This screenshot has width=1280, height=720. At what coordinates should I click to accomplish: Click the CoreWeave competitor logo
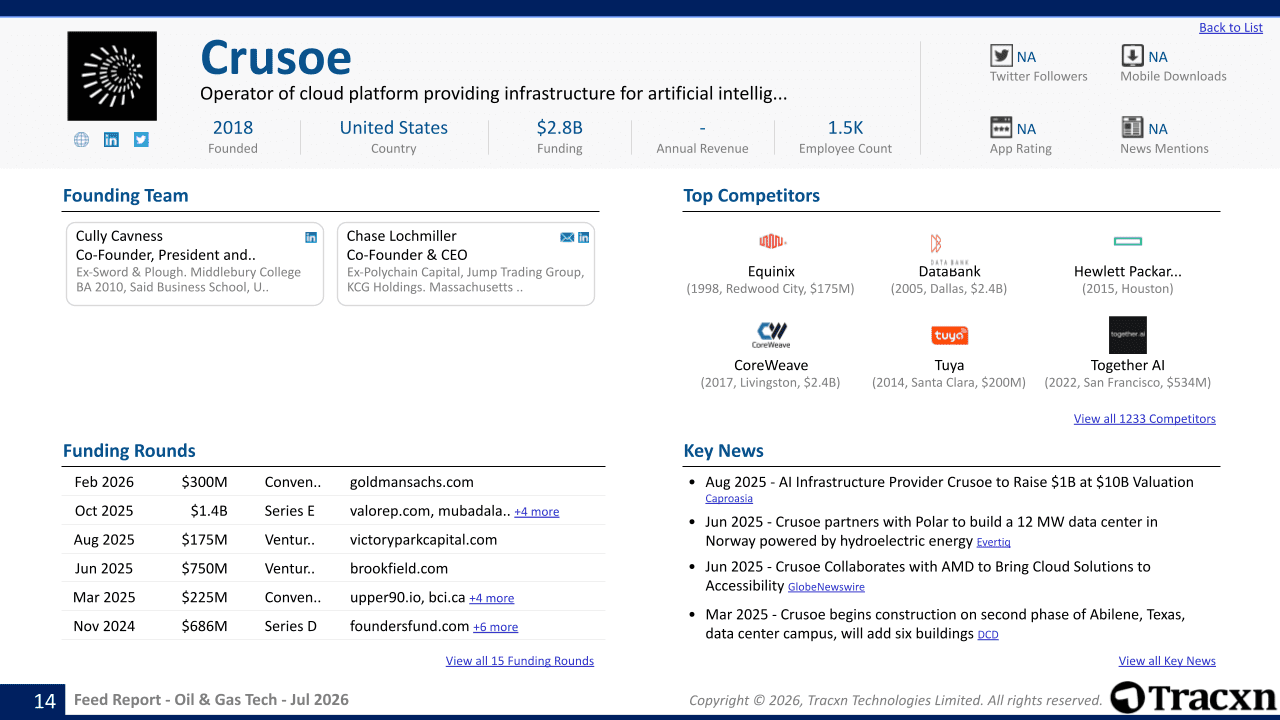click(771, 335)
